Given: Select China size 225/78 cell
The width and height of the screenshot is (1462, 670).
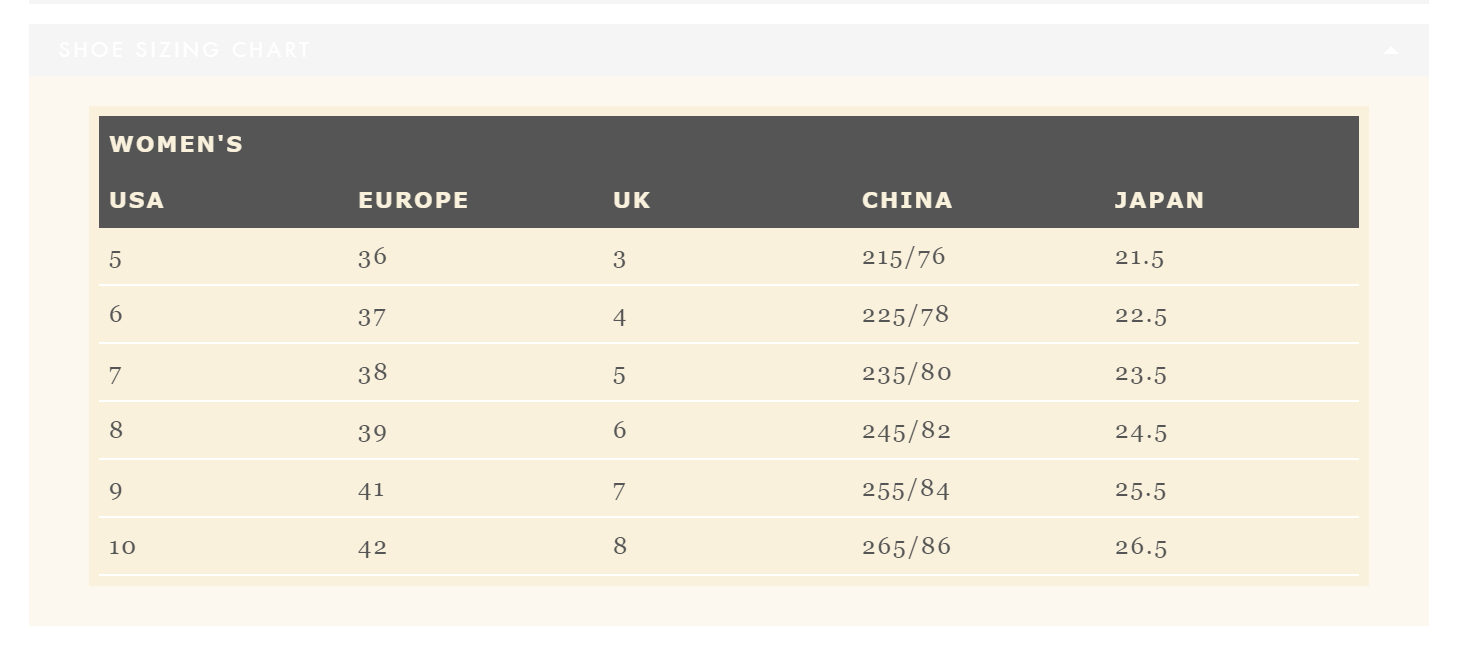Looking at the screenshot, I should pyautogui.click(x=905, y=315).
